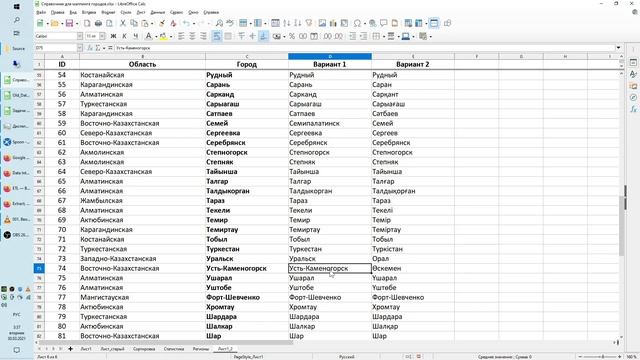Open borders dropdown arrow

(x=384, y=36)
